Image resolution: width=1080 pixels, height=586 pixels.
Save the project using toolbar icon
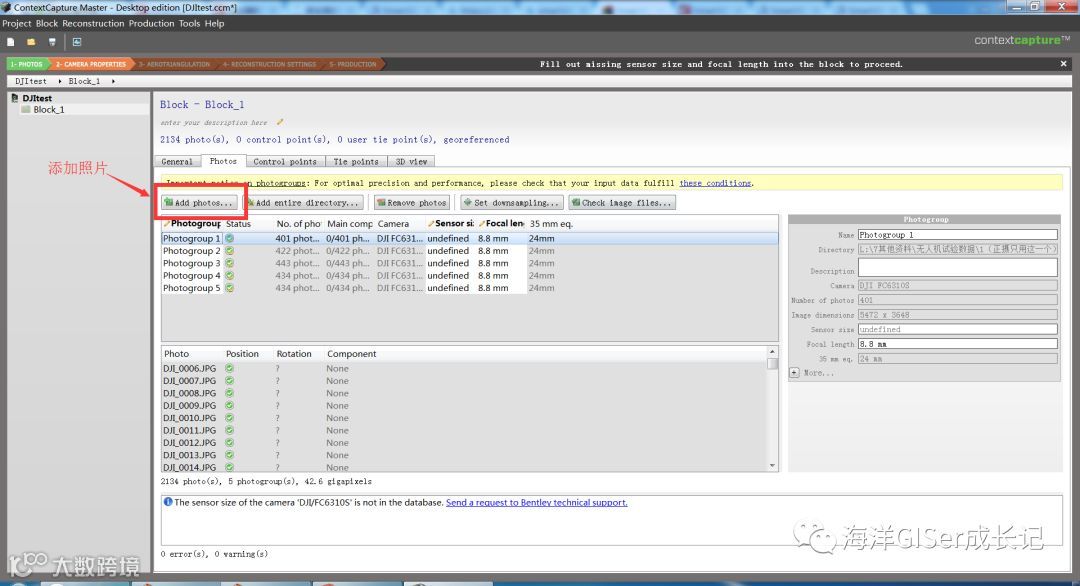(x=52, y=42)
